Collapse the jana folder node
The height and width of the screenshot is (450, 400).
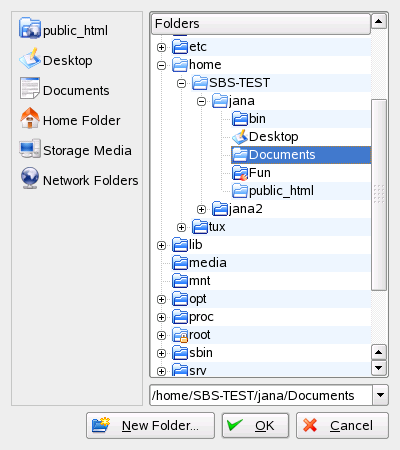[x=201, y=101]
